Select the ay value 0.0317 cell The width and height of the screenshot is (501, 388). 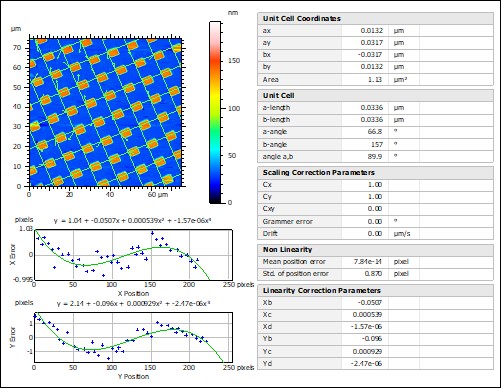click(365, 43)
